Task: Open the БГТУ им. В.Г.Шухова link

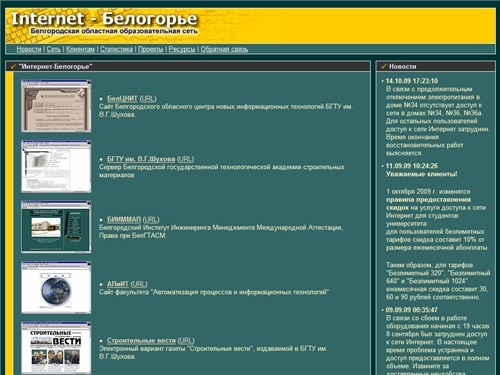Action: [141, 159]
